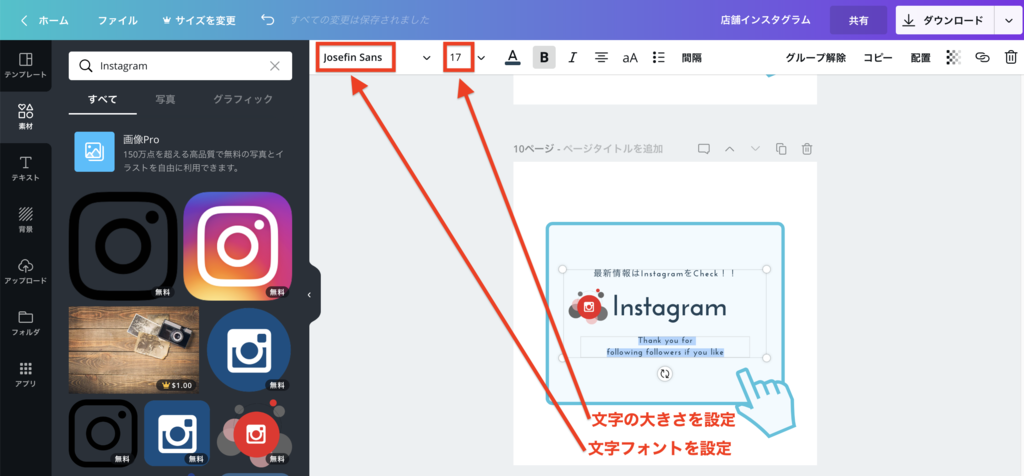Click グループ解除 ungroup button

point(816,57)
